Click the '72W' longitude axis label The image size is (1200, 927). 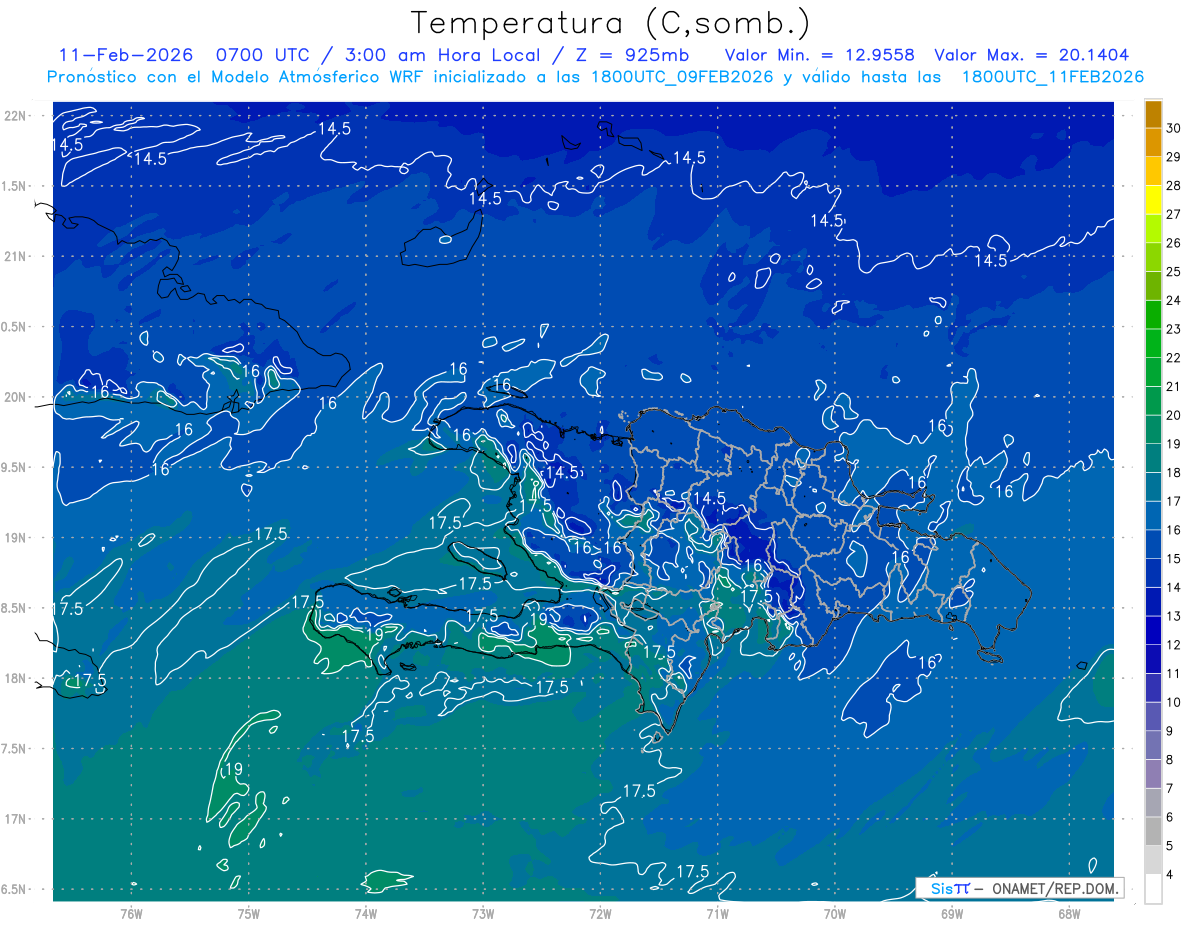point(600,914)
